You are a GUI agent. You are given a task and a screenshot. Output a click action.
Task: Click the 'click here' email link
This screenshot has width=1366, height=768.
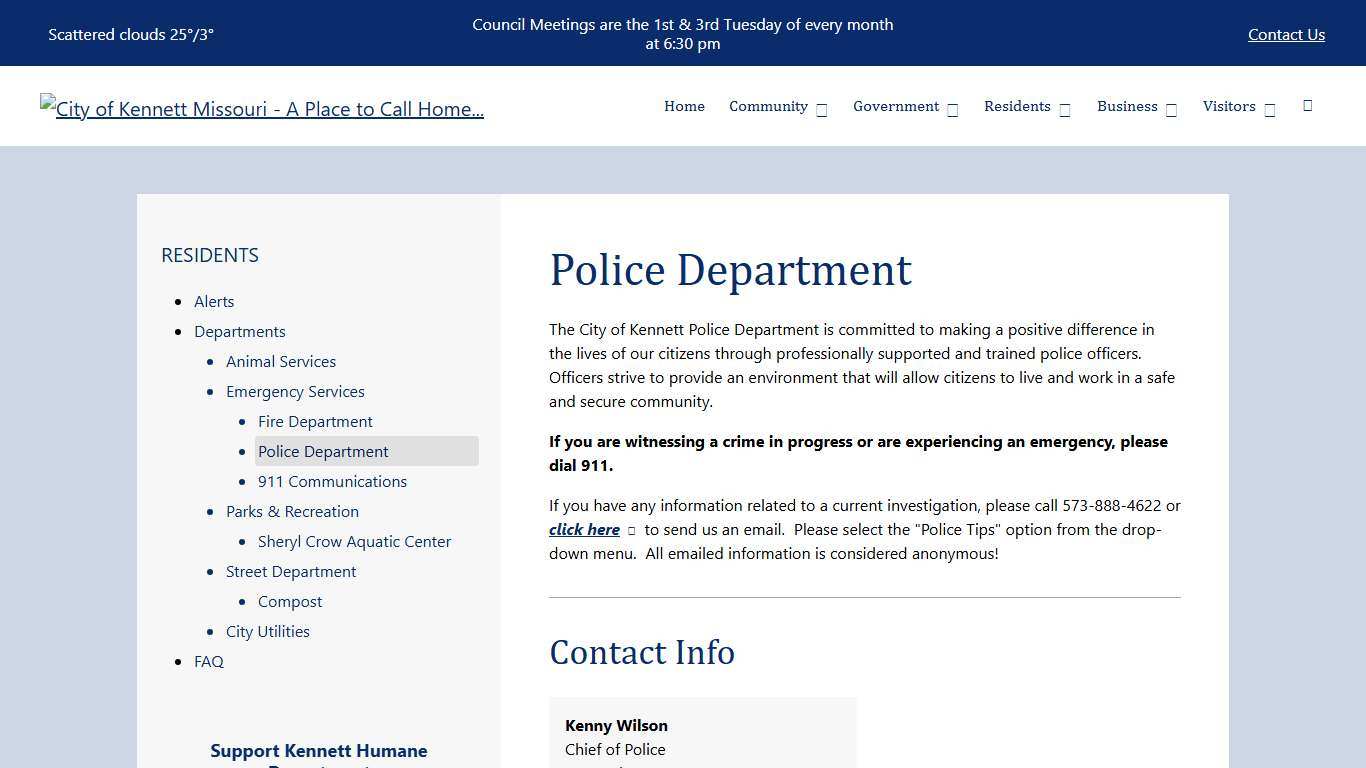[584, 529]
